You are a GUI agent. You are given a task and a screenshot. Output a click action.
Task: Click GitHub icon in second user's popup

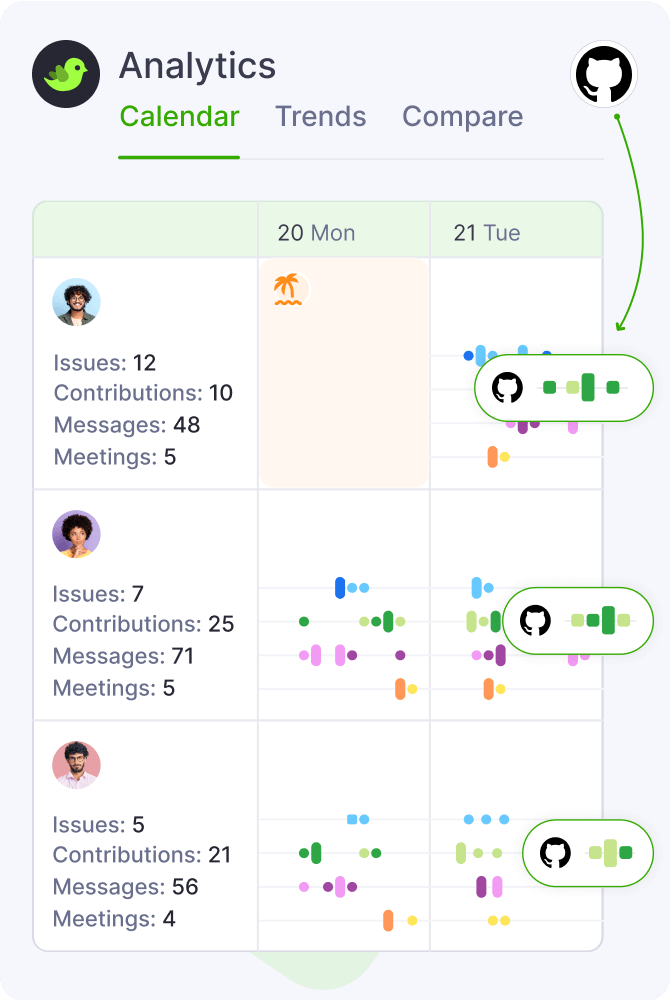tap(536, 620)
